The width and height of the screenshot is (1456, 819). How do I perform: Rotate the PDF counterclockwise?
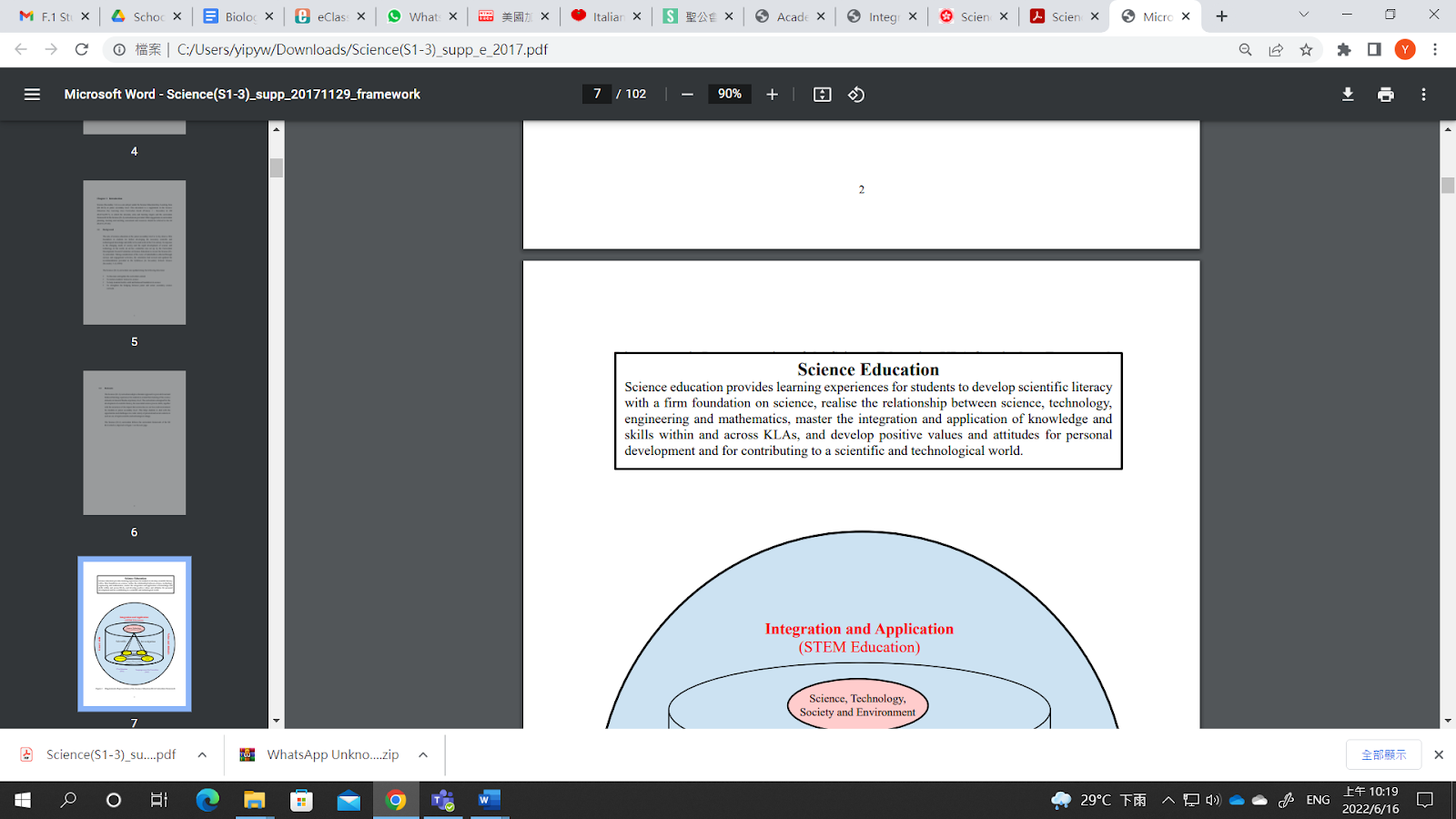click(x=856, y=94)
